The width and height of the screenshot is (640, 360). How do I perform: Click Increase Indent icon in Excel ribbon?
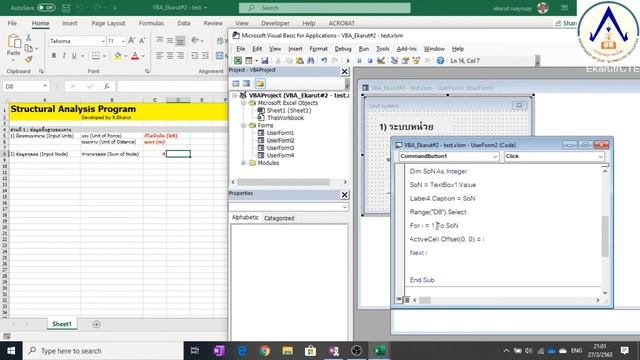(205, 56)
